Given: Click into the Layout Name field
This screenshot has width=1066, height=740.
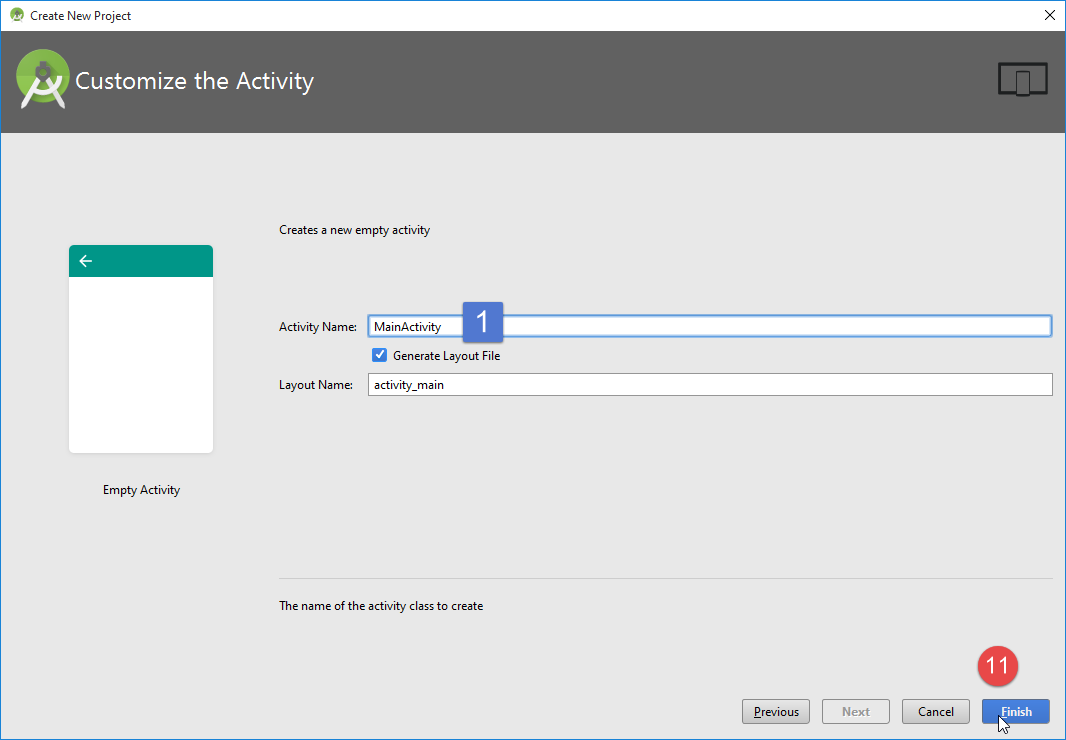Looking at the screenshot, I should coord(710,384).
